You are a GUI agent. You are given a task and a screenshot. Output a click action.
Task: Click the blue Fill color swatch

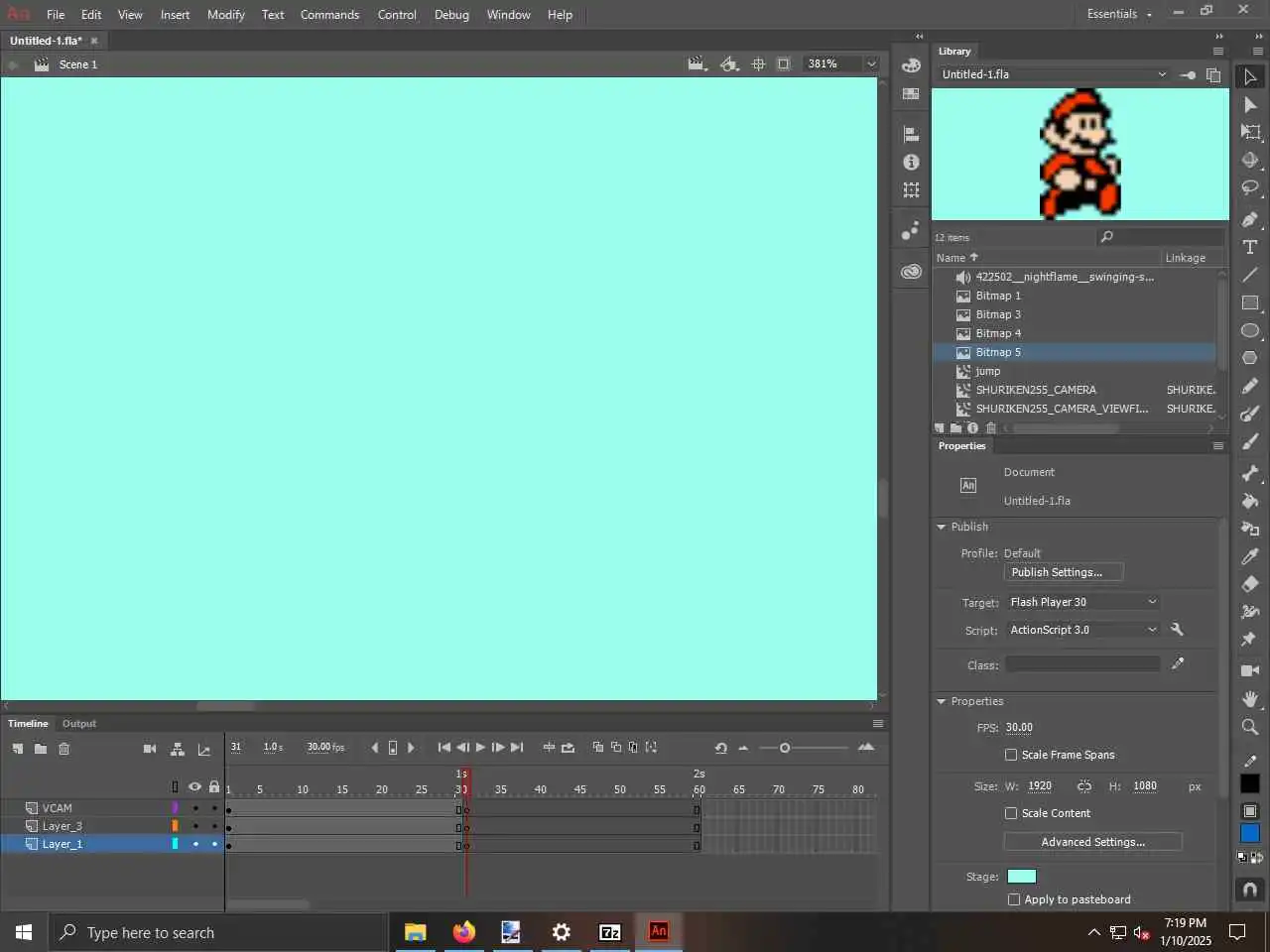(1250, 833)
